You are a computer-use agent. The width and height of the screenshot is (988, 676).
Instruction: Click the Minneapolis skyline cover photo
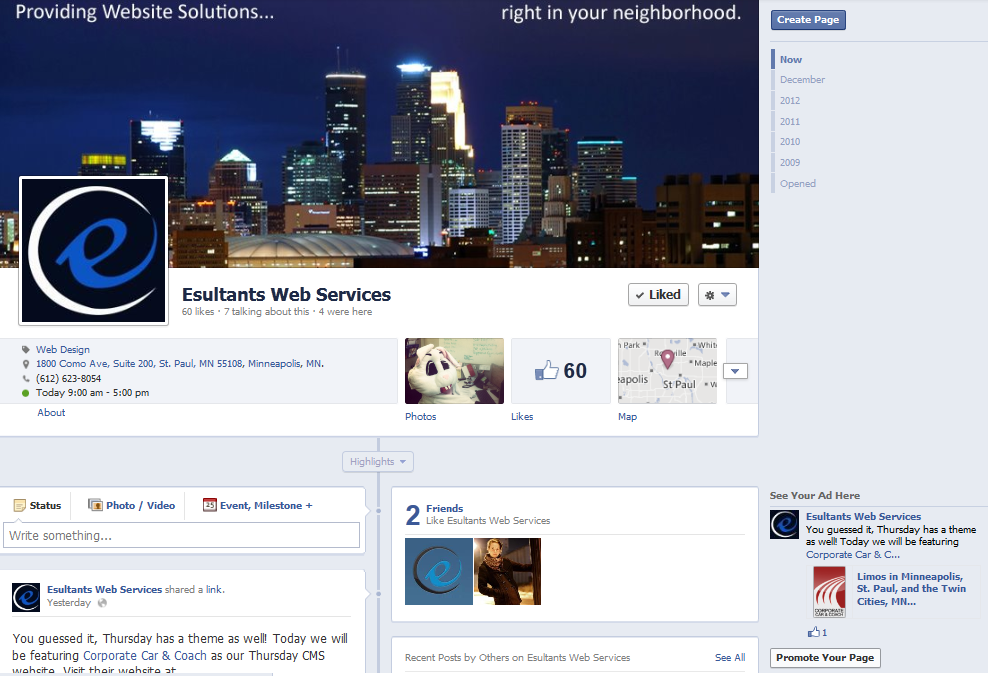point(379,134)
